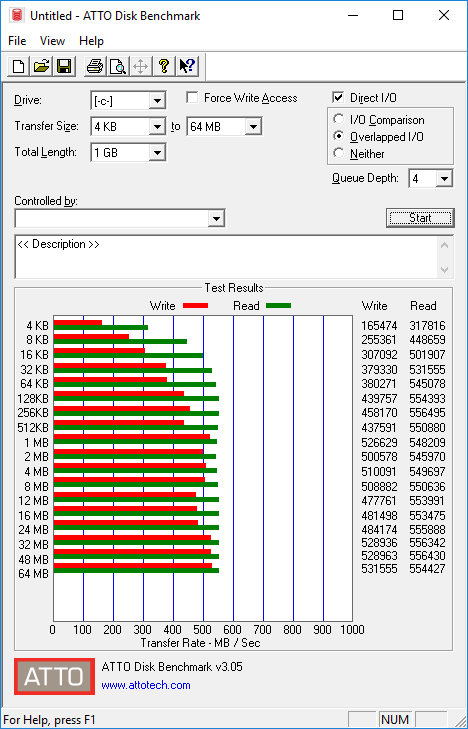Image resolution: width=468 pixels, height=729 pixels.
Task: Click the red write bar for 4 KB
Action: pyautogui.click(x=78, y=323)
